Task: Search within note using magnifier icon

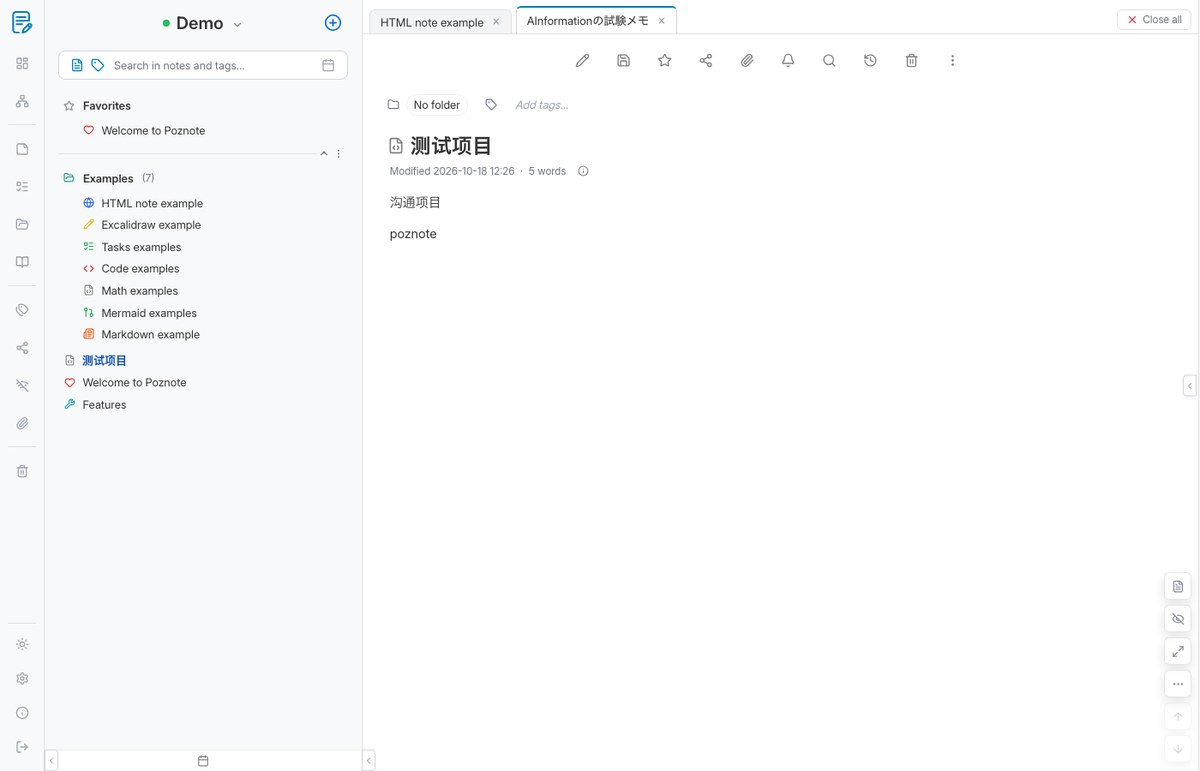Action: coord(829,61)
